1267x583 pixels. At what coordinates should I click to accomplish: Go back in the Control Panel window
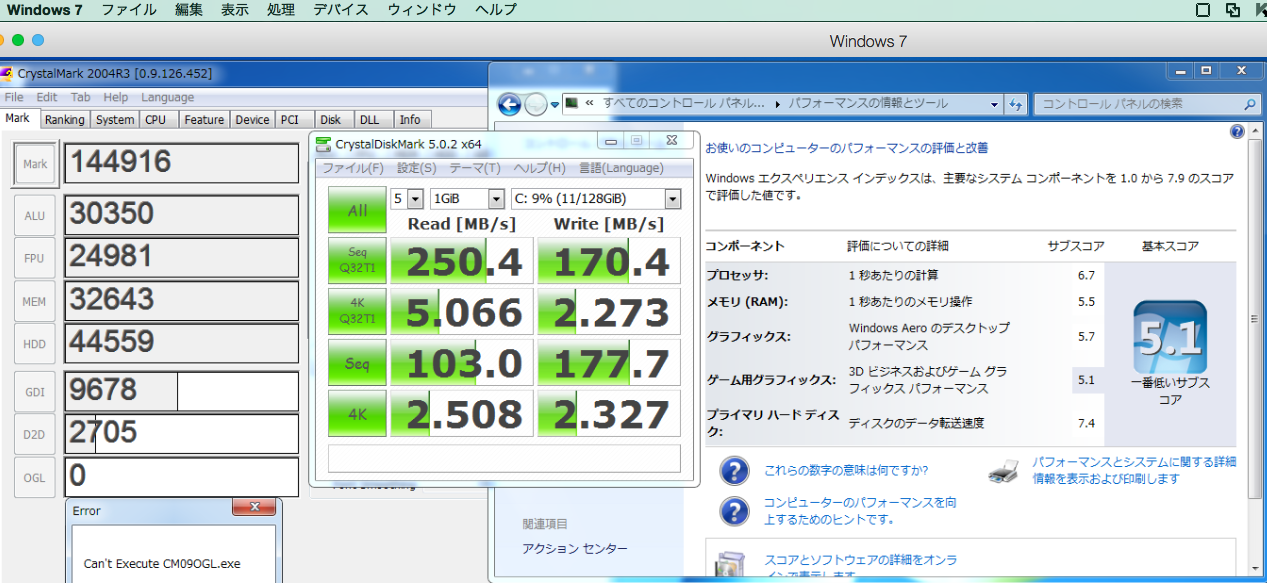point(509,104)
